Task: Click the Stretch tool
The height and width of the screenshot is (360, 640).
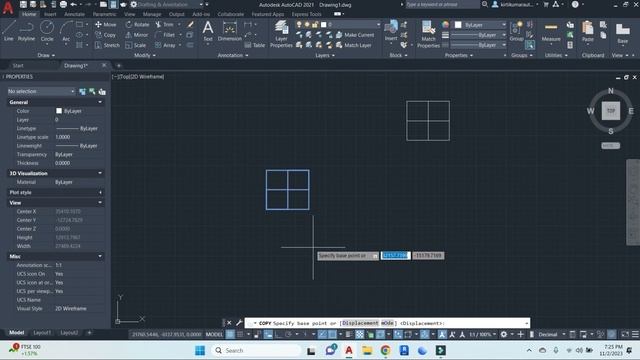Action: coord(107,45)
